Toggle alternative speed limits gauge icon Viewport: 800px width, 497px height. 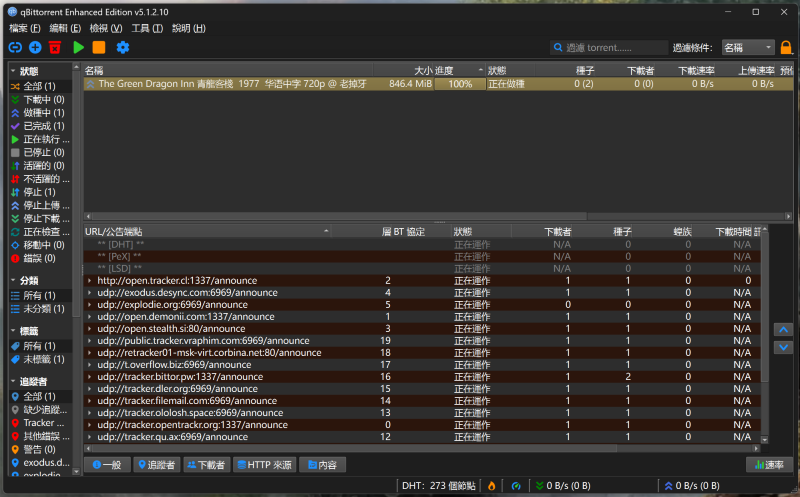point(516,486)
